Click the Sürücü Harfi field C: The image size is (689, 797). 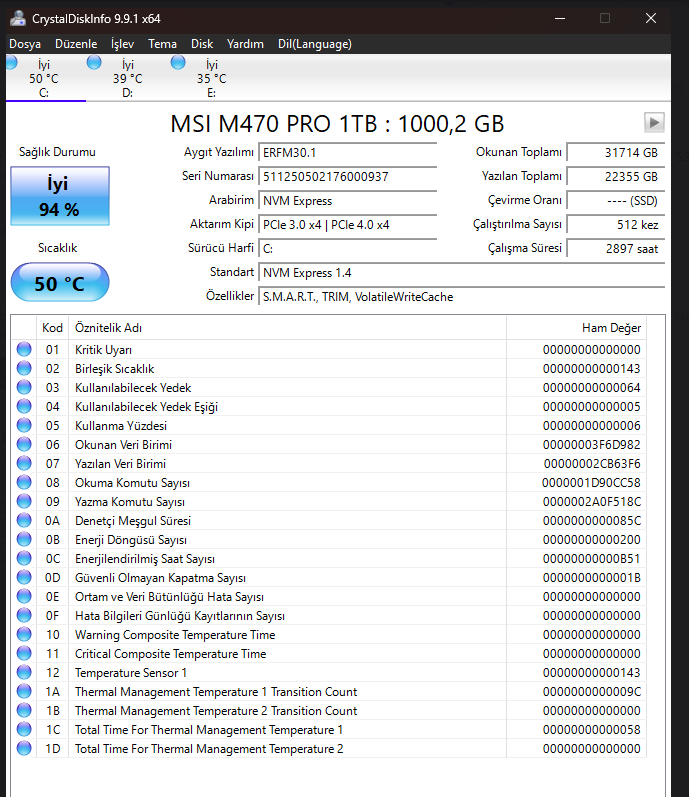click(348, 249)
